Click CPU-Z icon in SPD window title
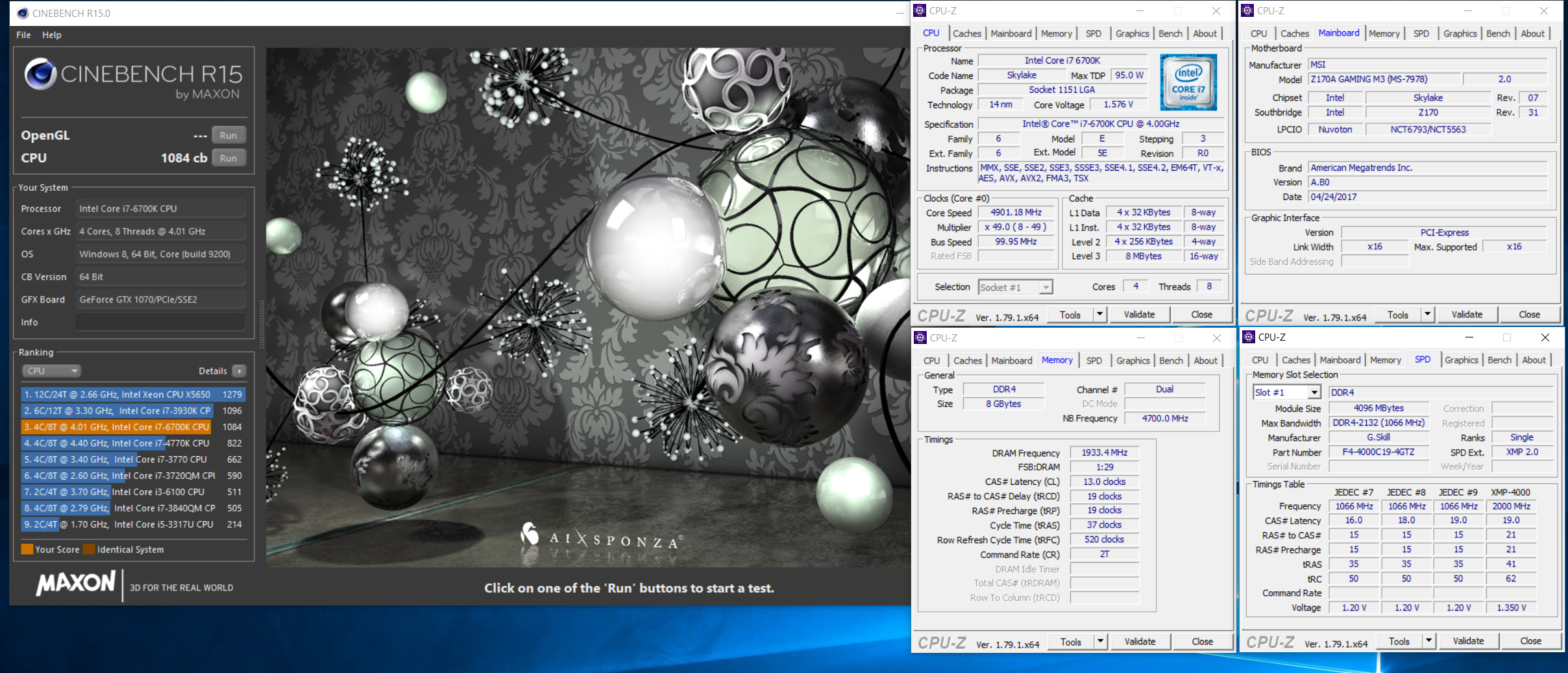 coord(1249,337)
